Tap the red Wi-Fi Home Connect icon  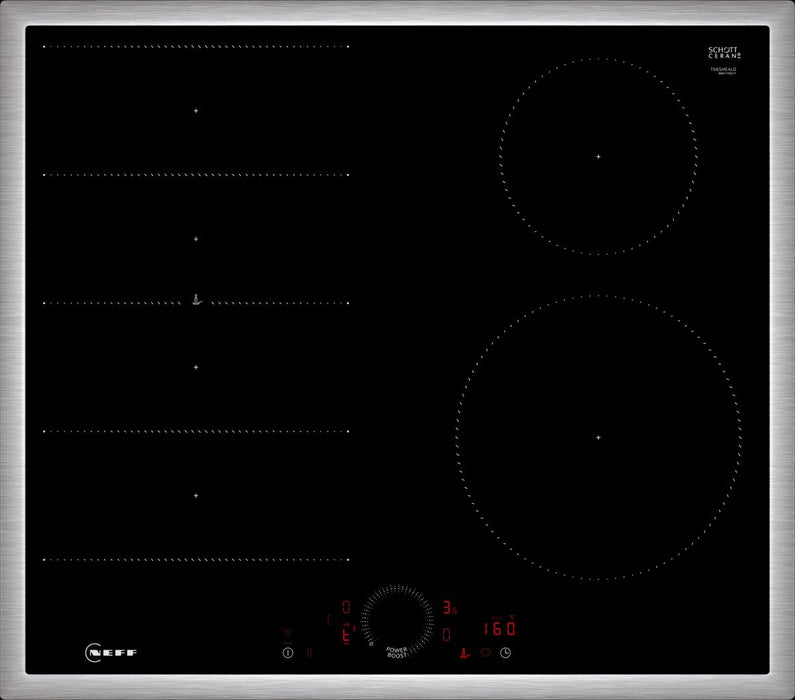coord(288,633)
